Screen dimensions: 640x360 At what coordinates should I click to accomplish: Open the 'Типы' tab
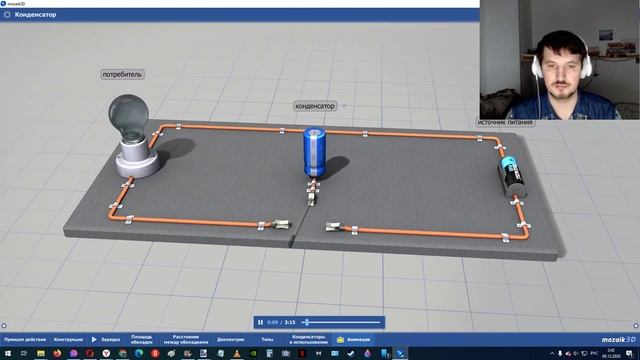coord(267,340)
